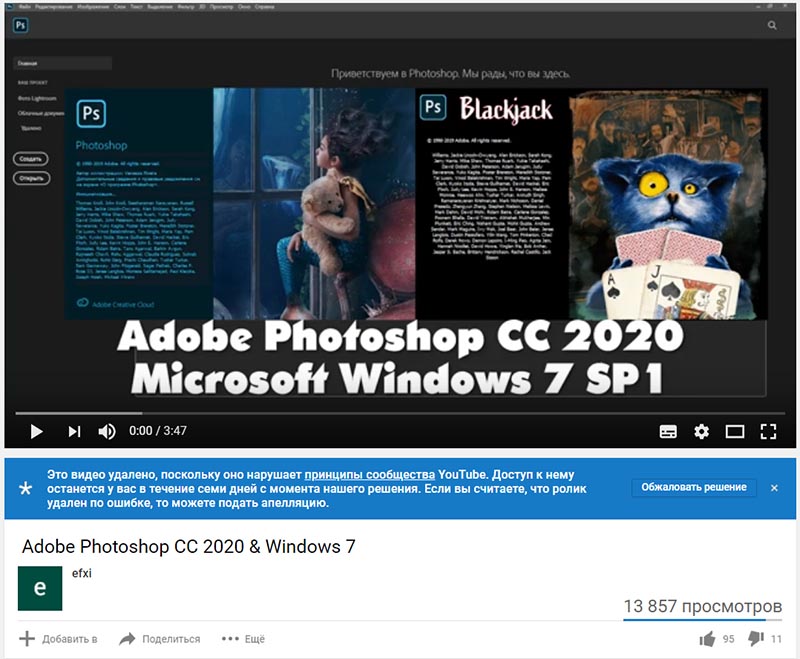
Task: Open the efxi channel avatar
Action: tap(40, 588)
